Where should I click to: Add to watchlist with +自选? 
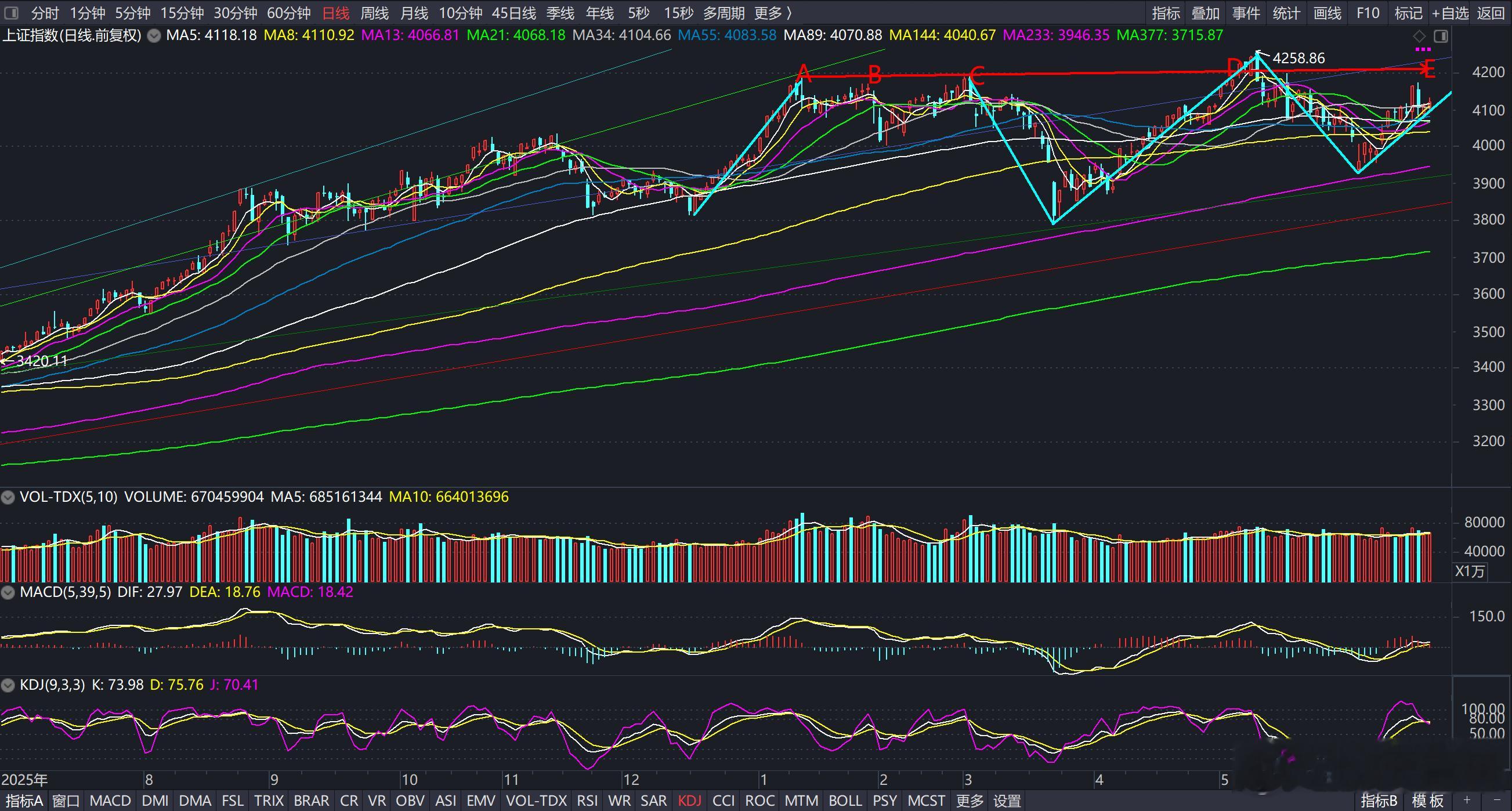1449,13
